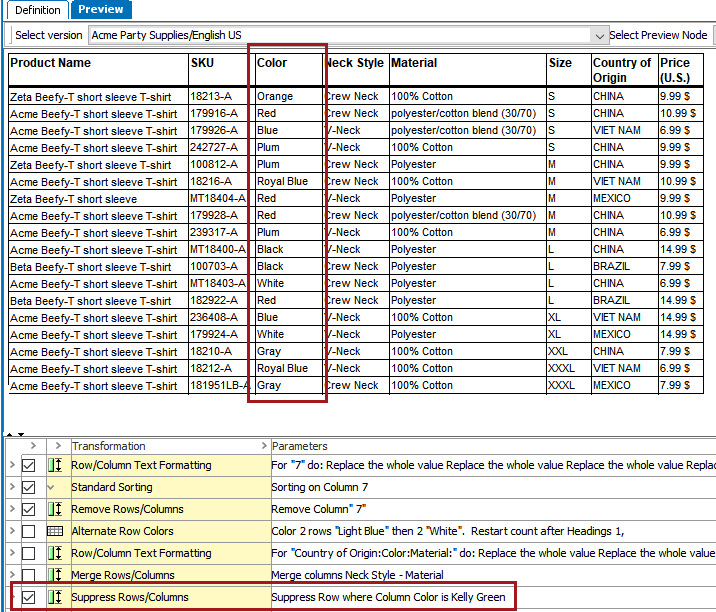Enable the Merge Rows/Columns checkbox
The image size is (716, 612).
29,576
